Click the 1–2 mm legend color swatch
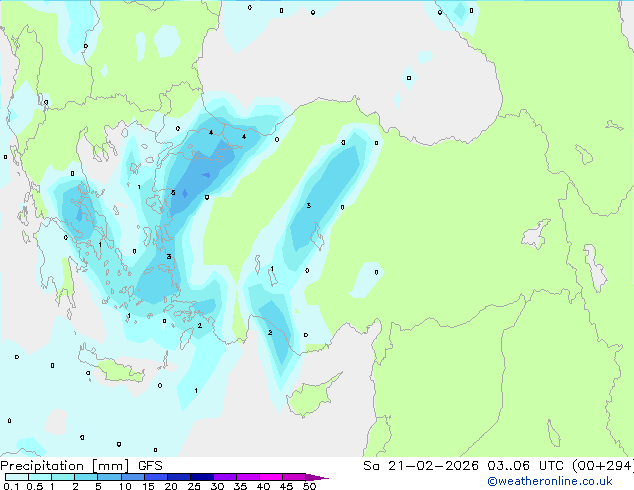634x490 pixels. pyautogui.click(x=63, y=477)
